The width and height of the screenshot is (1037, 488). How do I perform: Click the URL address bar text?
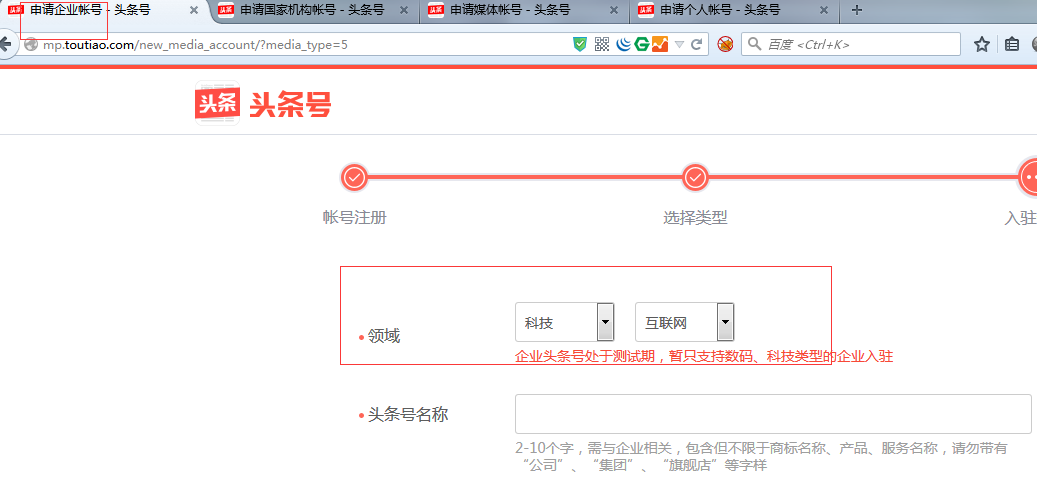pos(196,45)
